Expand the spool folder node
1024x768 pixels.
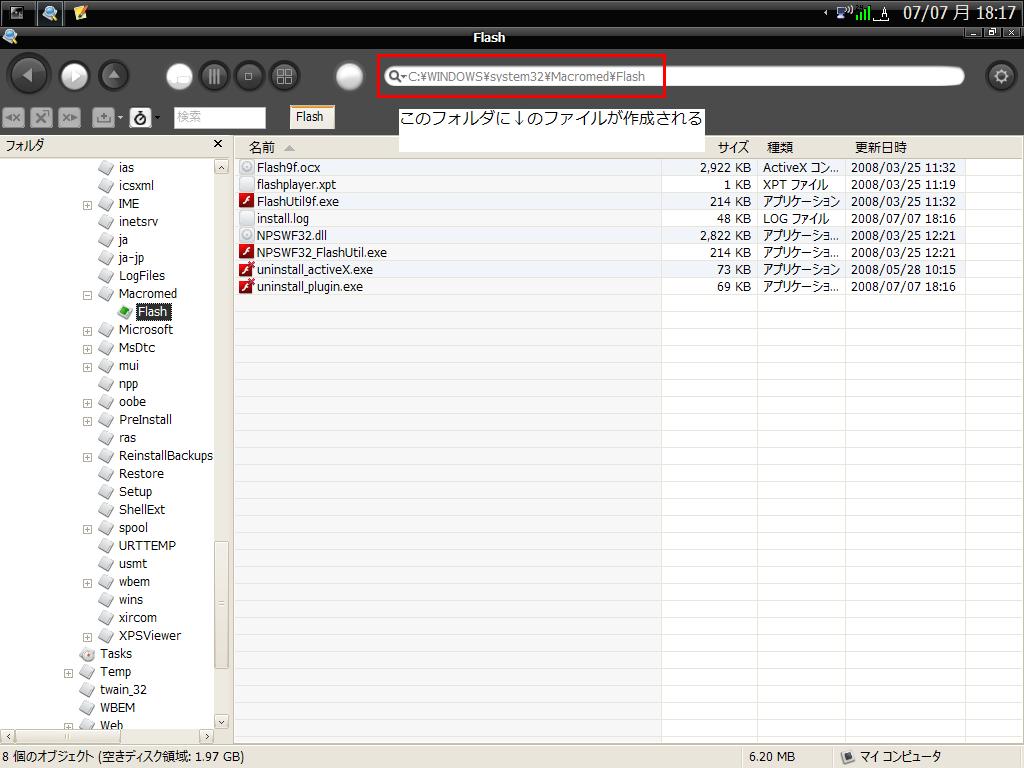click(87, 529)
